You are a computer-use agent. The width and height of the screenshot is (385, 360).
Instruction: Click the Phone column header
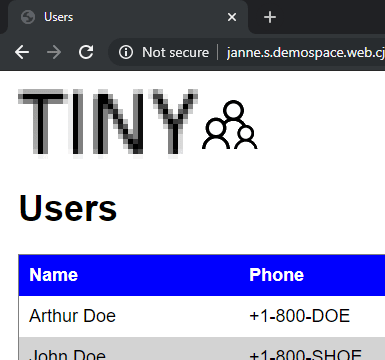(277, 275)
